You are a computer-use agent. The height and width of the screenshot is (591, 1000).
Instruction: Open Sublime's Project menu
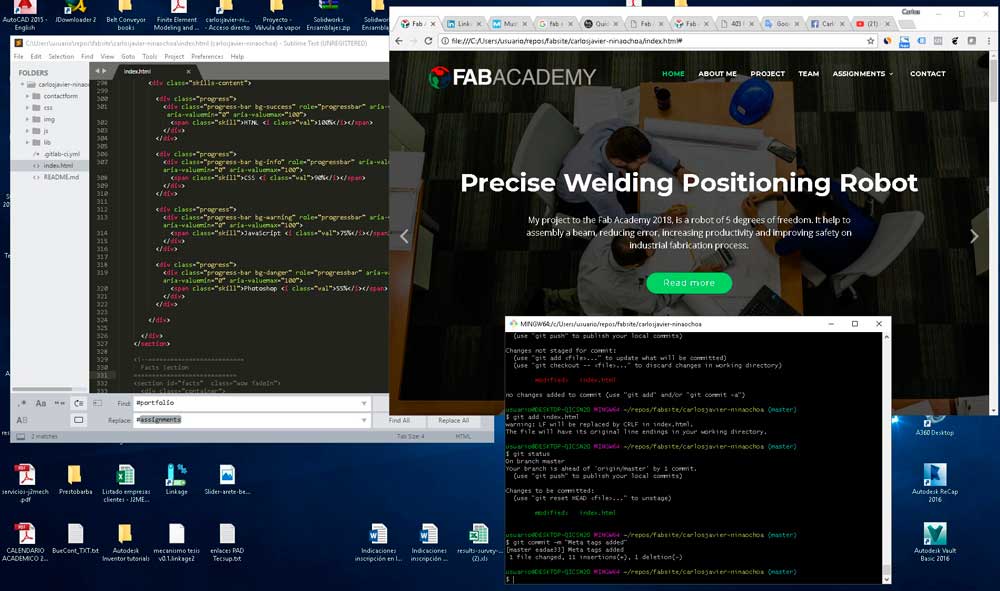tap(174, 57)
